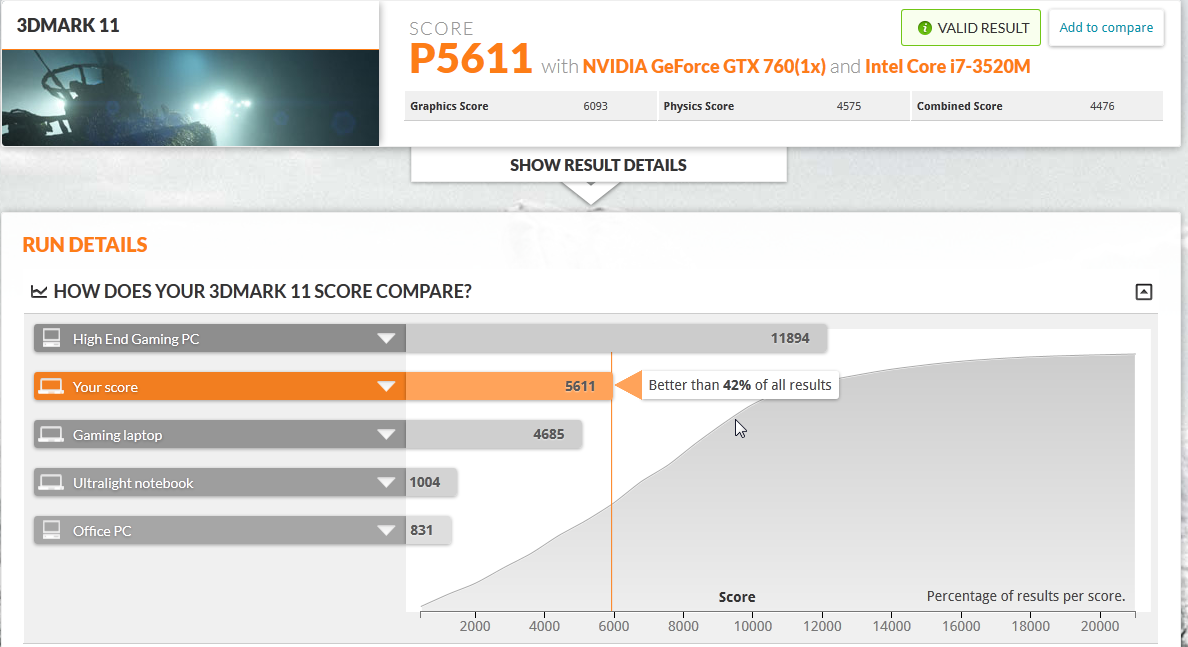Image resolution: width=1188 pixels, height=647 pixels.
Task: Click the 3DMARK 11 benchmark thumbnail
Action: click(190, 98)
